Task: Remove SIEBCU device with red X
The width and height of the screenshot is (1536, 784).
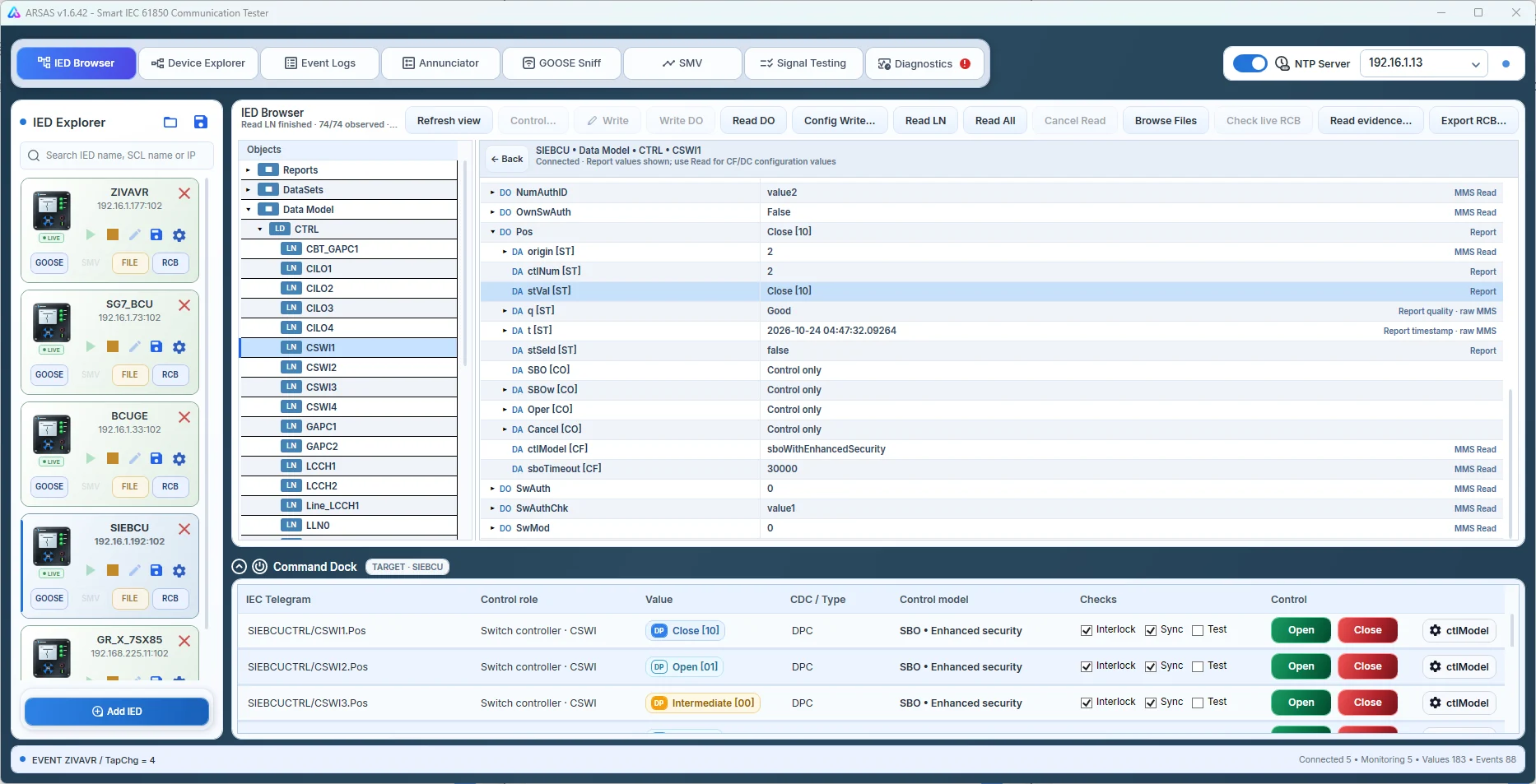Action: 184,529
